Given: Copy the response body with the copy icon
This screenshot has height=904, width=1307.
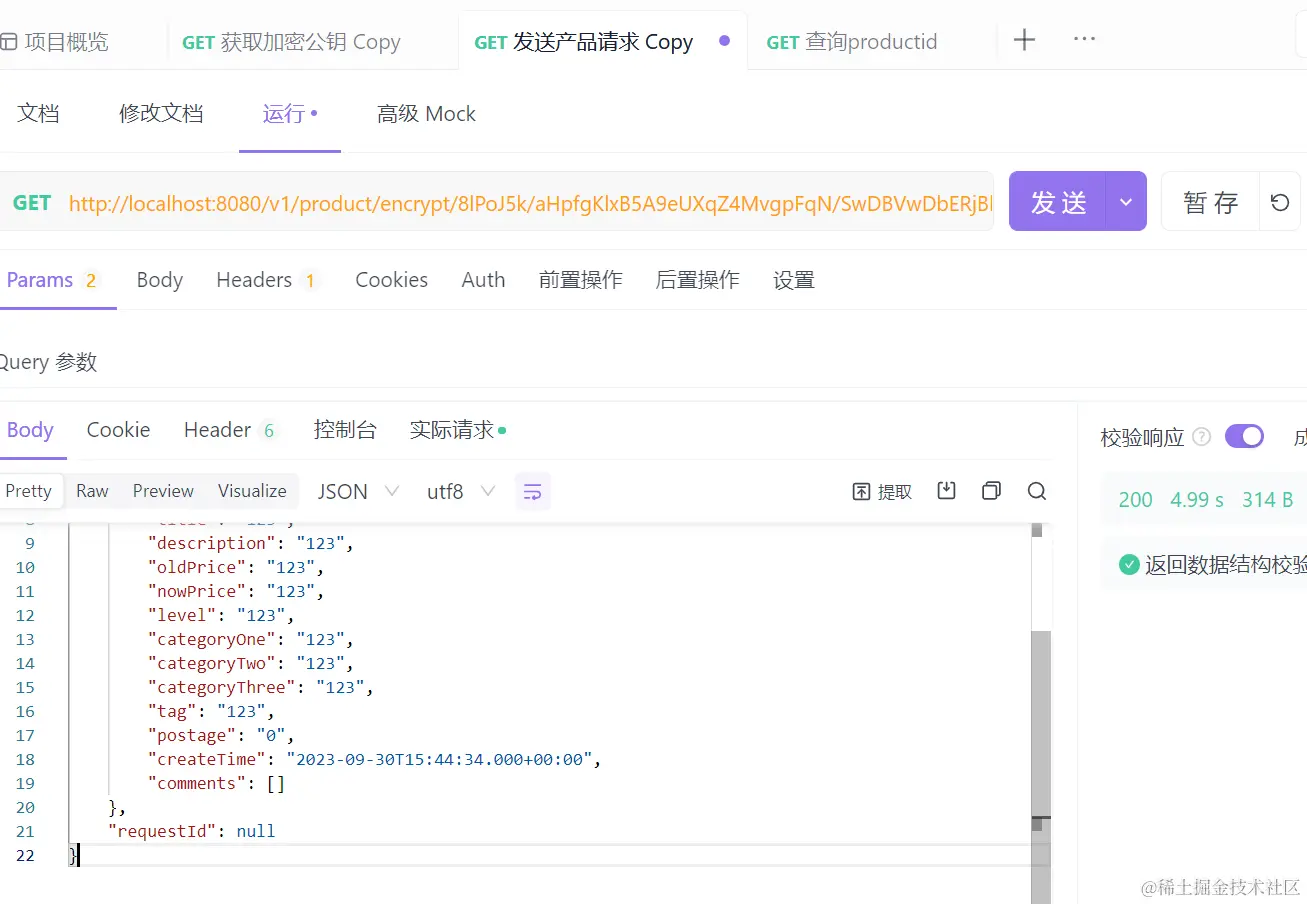Looking at the screenshot, I should 991,490.
